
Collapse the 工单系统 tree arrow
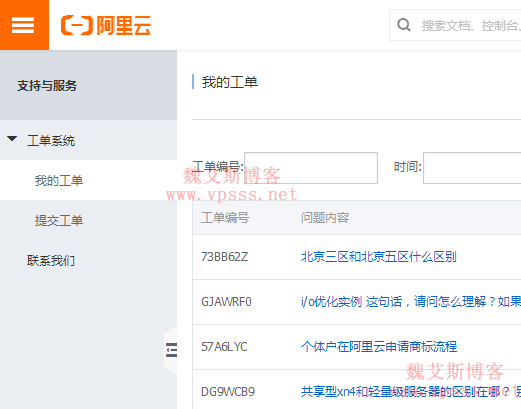tap(12, 139)
